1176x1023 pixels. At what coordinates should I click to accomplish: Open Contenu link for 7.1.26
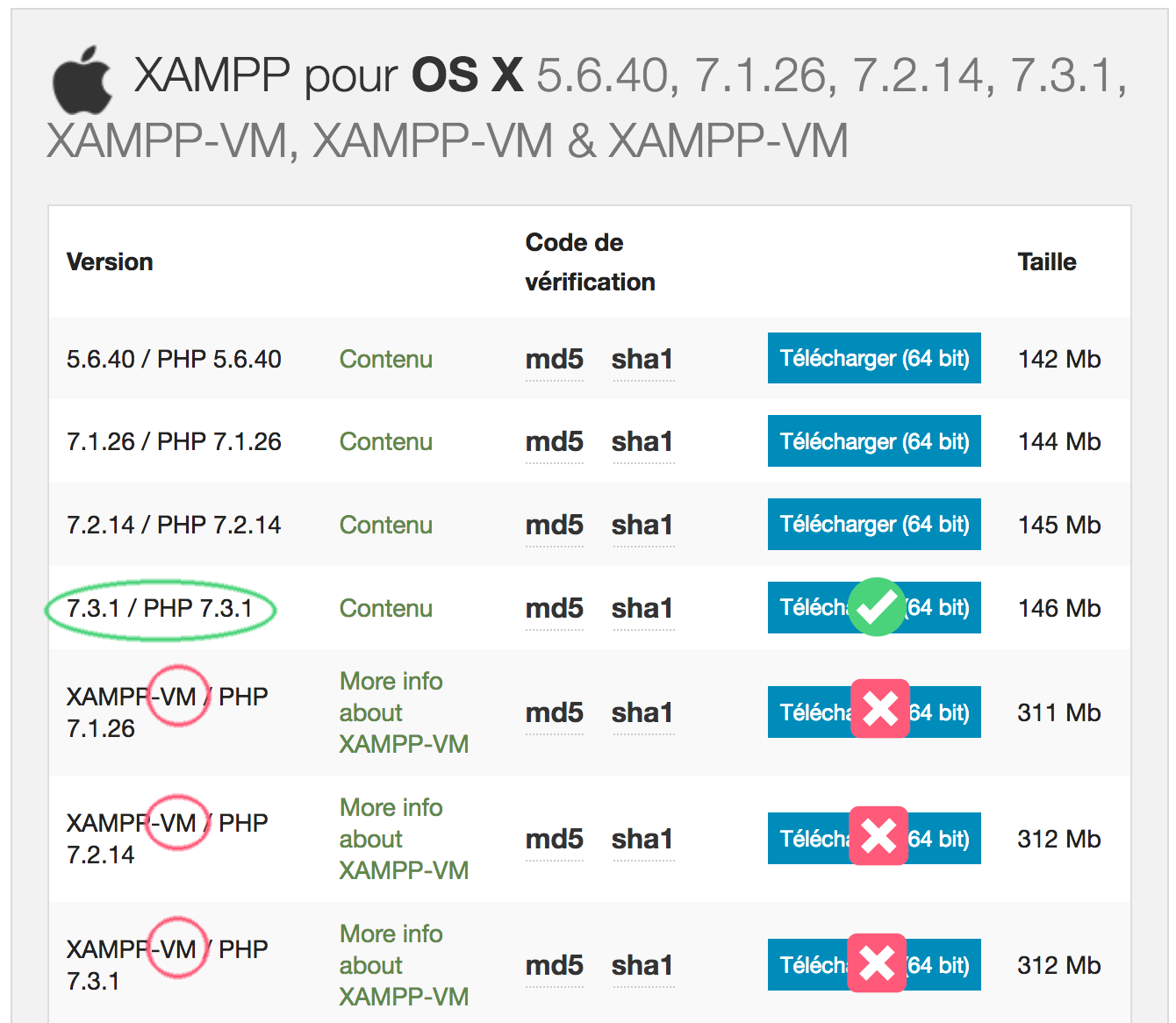[385, 442]
